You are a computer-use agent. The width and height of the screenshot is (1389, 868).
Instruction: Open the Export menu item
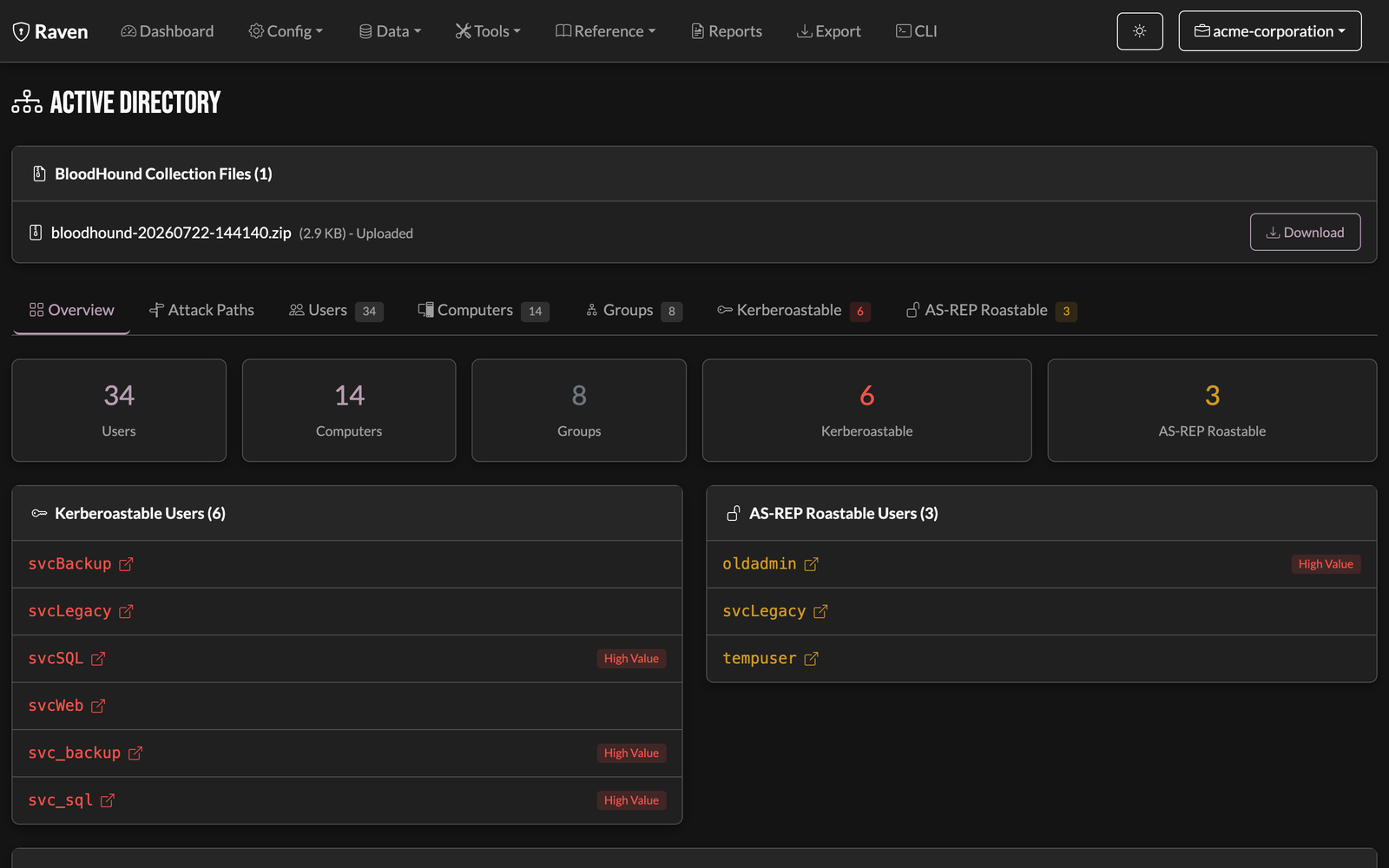pos(829,31)
